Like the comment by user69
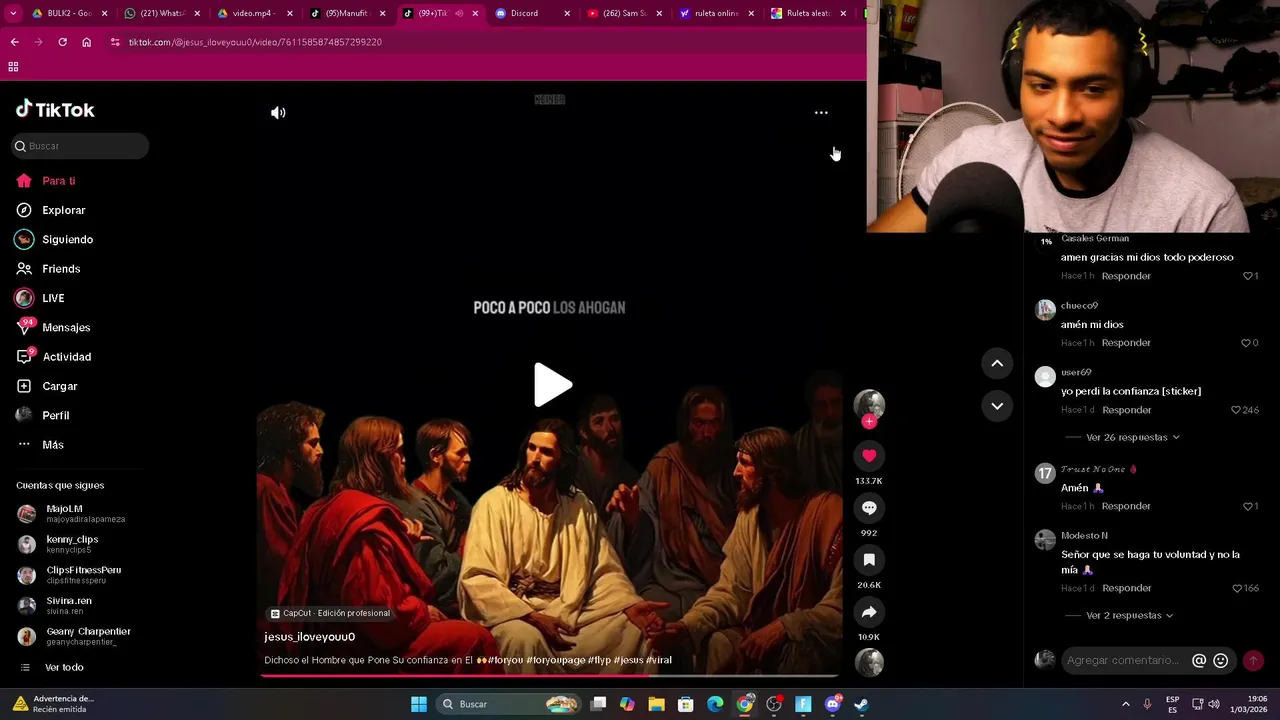 1236,410
